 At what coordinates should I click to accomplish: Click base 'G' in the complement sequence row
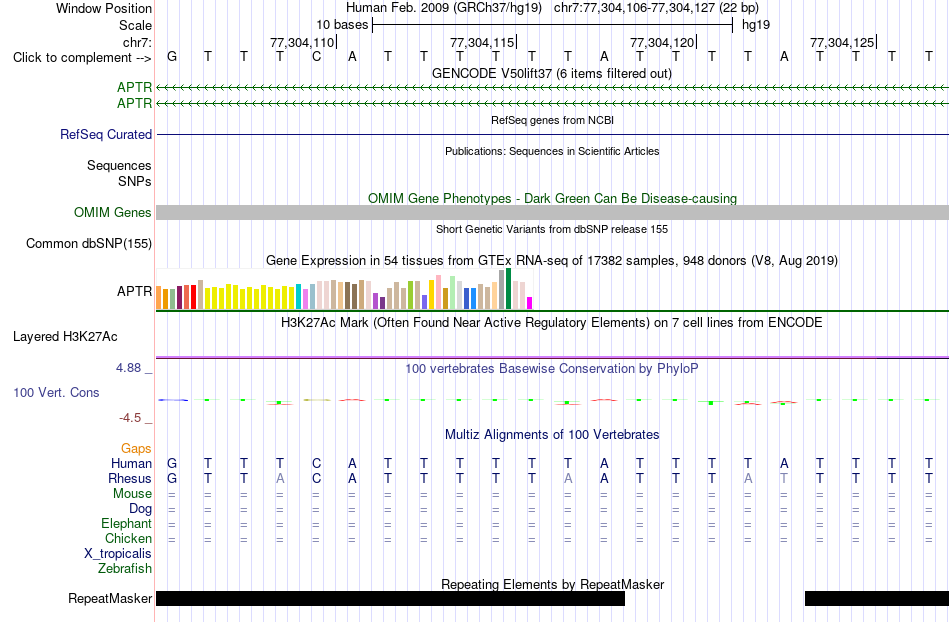pyautogui.click(x=172, y=57)
